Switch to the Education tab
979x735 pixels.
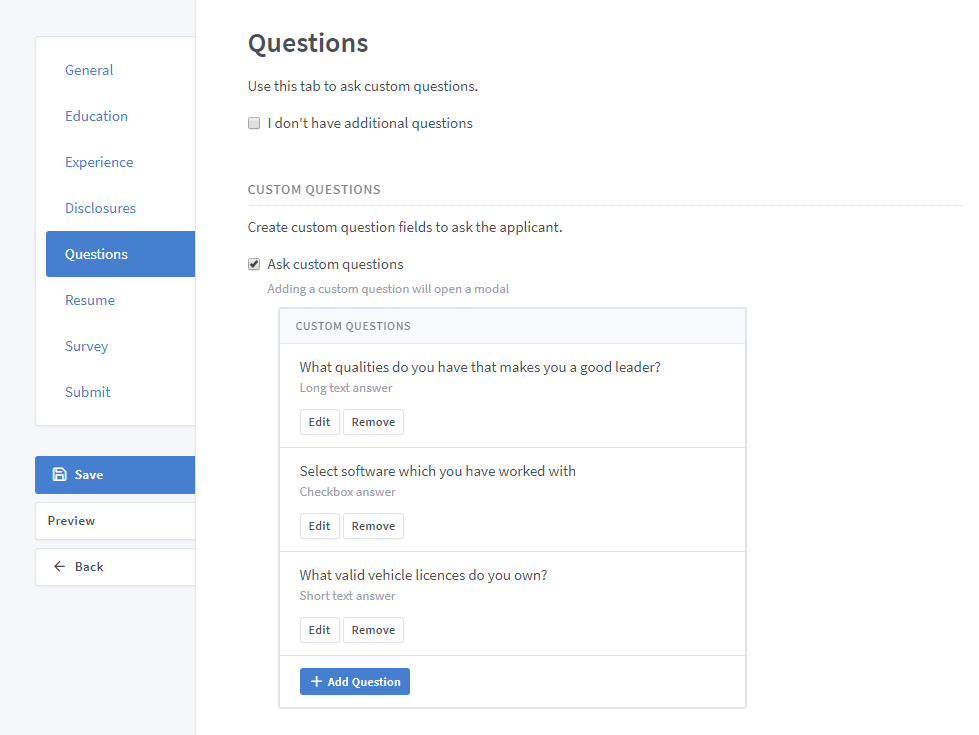point(96,116)
